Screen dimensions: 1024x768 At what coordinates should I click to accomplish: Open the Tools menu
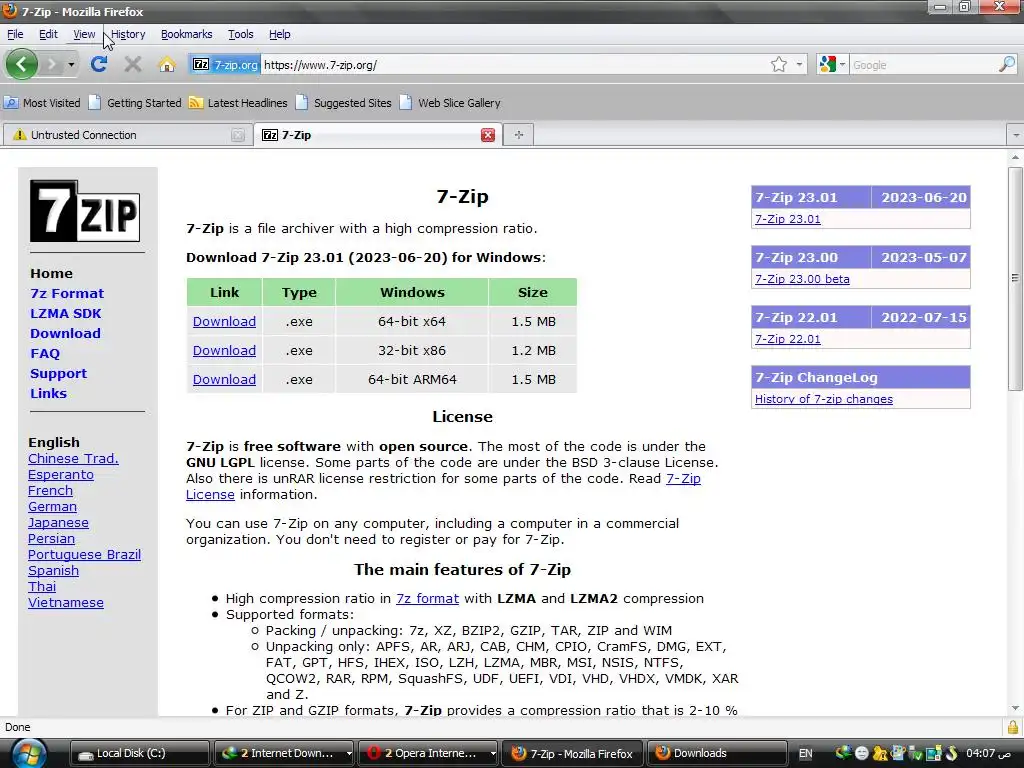tap(240, 34)
